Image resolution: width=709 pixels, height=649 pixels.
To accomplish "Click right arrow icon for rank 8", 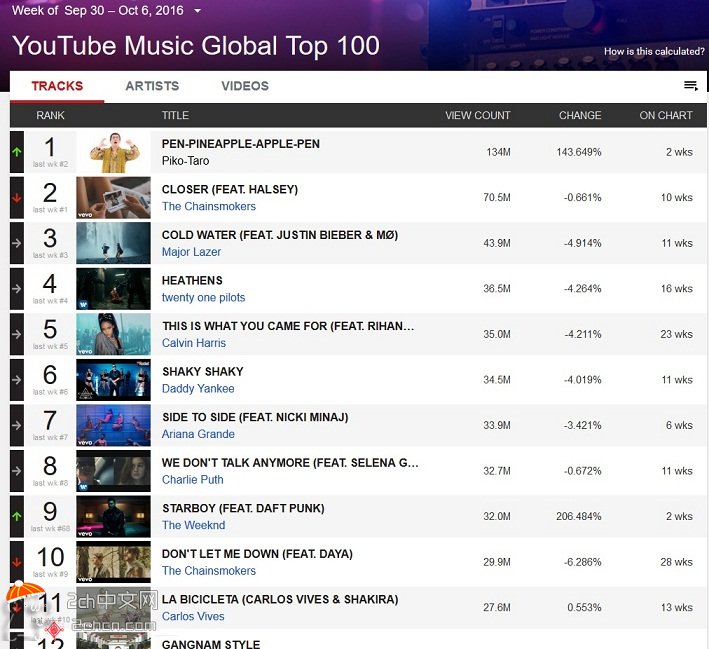I will tap(17, 471).
